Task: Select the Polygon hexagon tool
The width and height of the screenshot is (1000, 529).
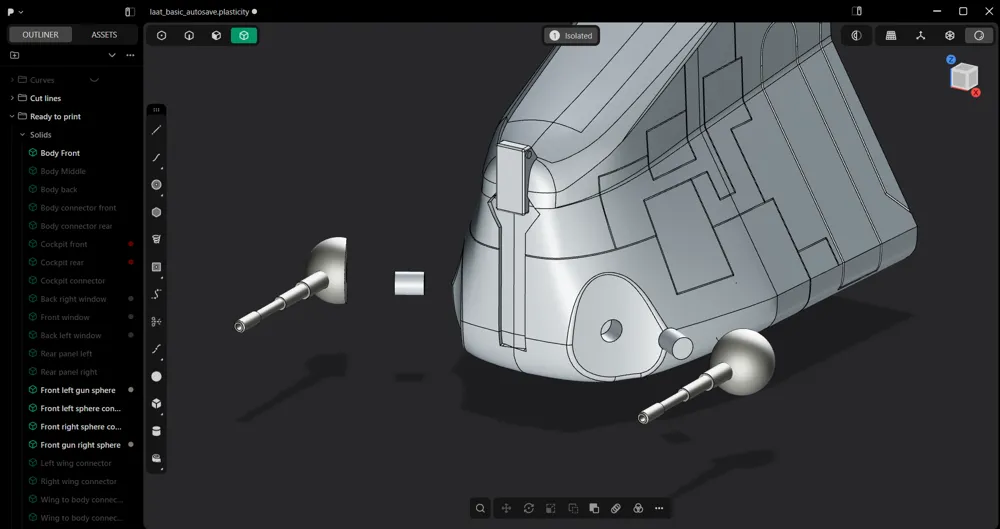Action: (x=156, y=212)
